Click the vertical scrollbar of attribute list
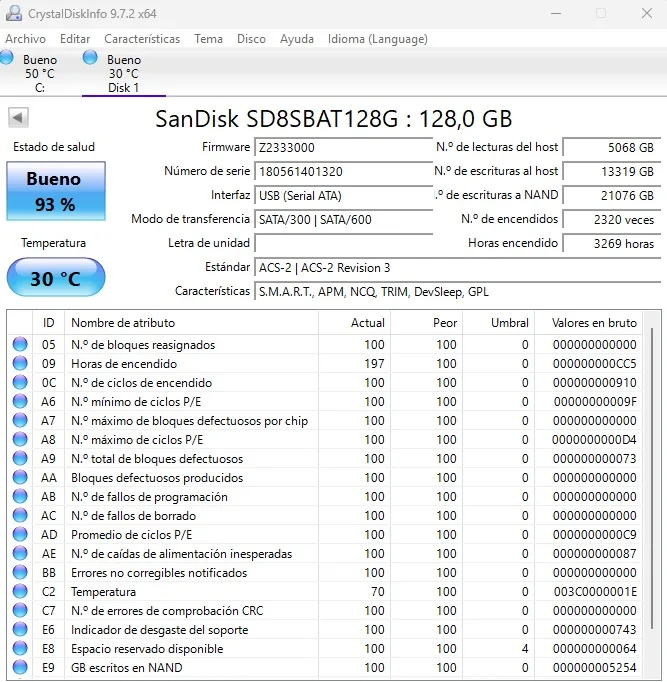The image size is (667, 682). [x=652, y=478]
